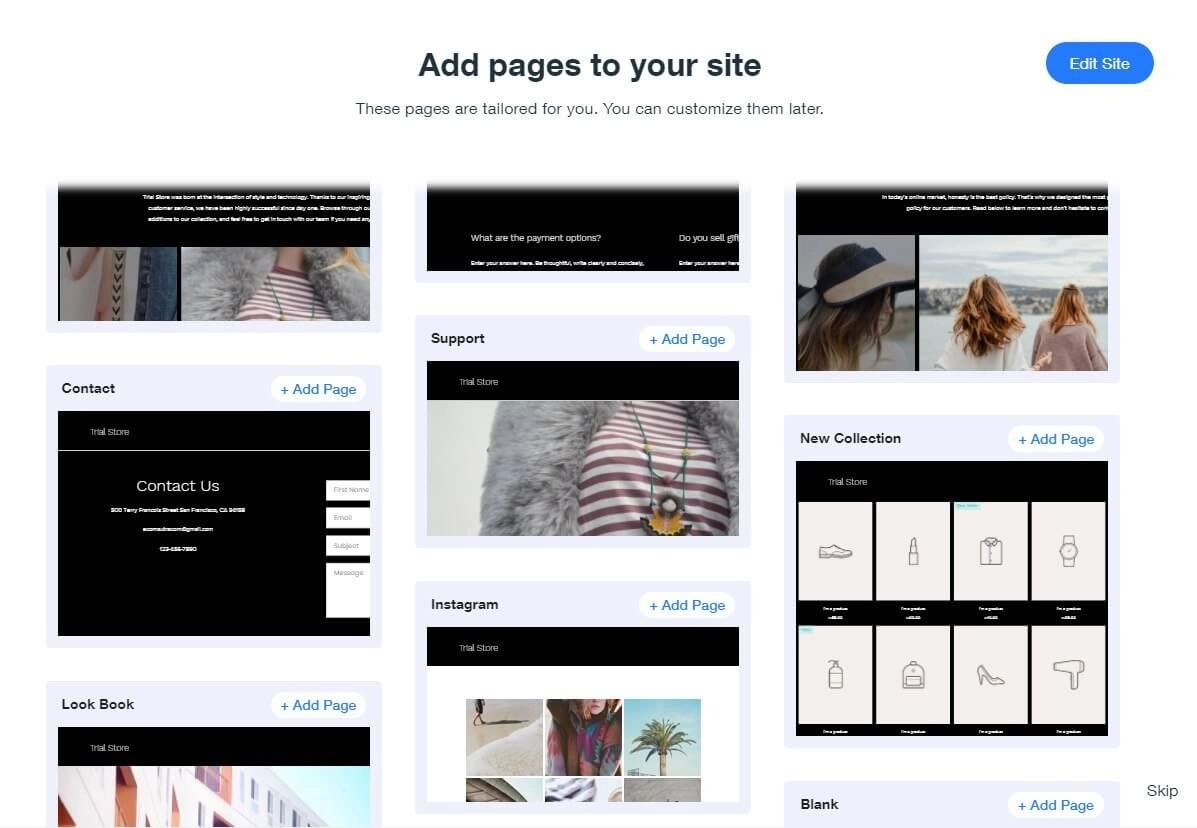Click the Edit Site button
Screen dimensions: 1197x828
click(x=1099, y=62)
